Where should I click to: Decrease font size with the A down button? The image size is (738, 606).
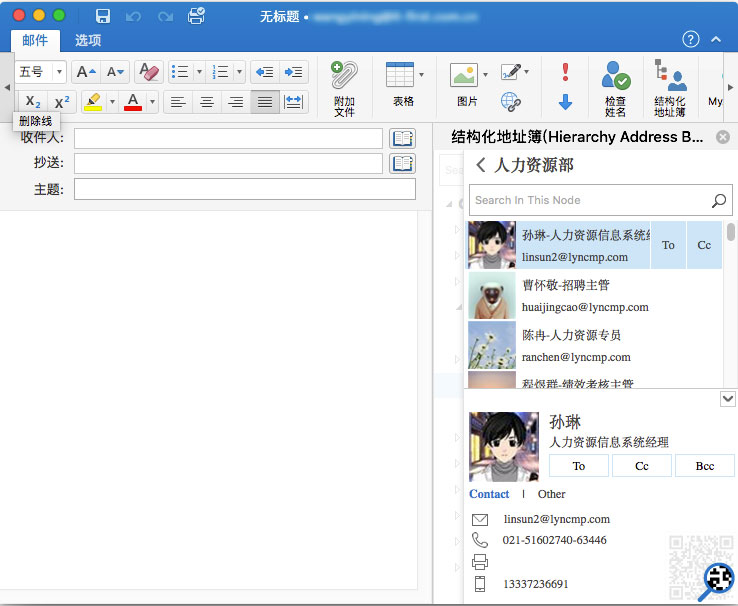click(x=115, y=72)
